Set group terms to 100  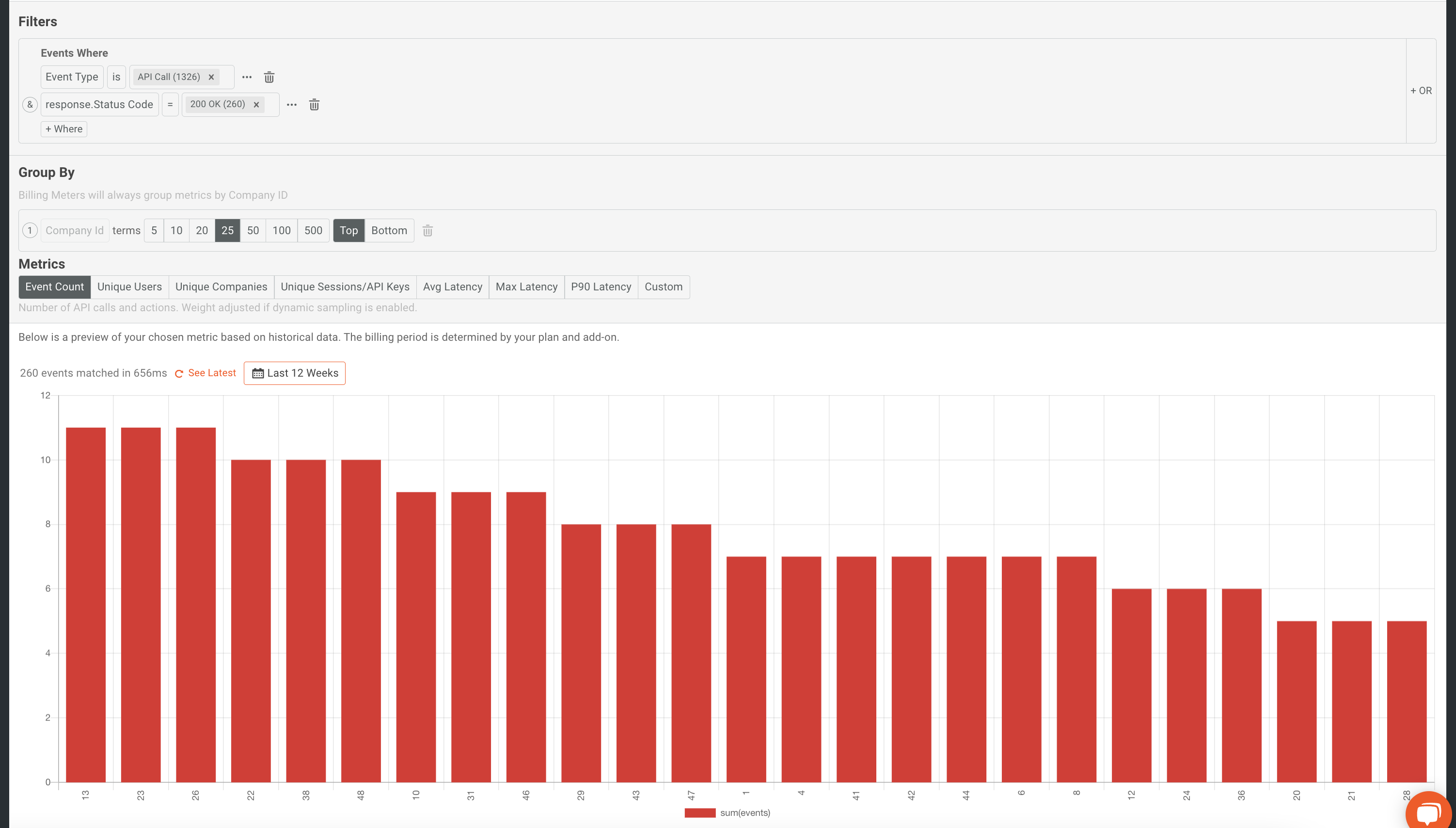coord(282,230)
